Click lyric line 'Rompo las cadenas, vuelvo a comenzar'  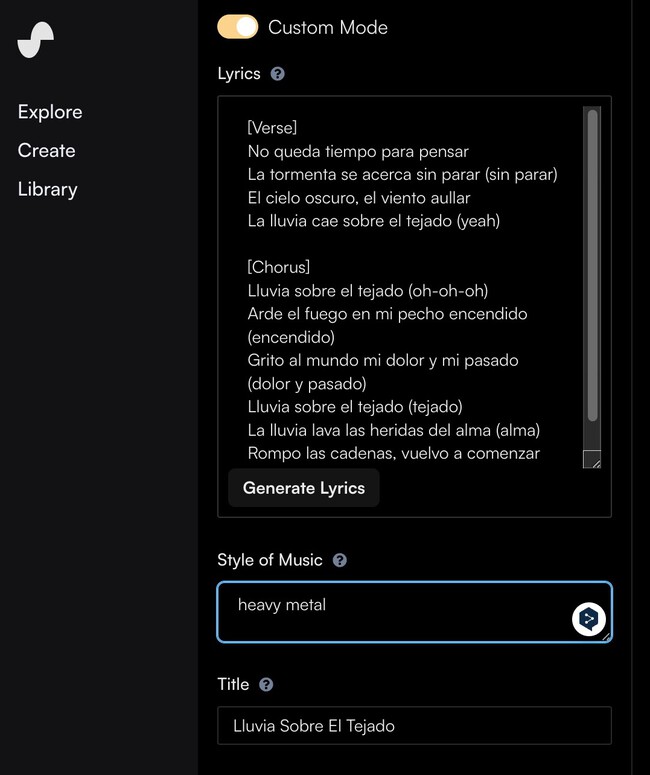point(393,453)
